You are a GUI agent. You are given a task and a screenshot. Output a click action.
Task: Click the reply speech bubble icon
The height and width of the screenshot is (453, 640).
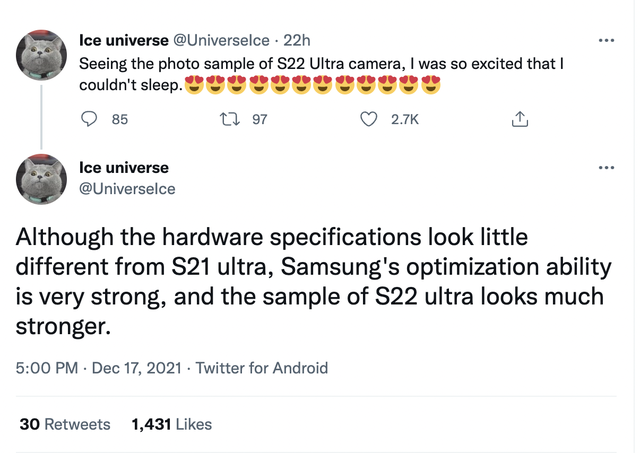pos(89,120)
